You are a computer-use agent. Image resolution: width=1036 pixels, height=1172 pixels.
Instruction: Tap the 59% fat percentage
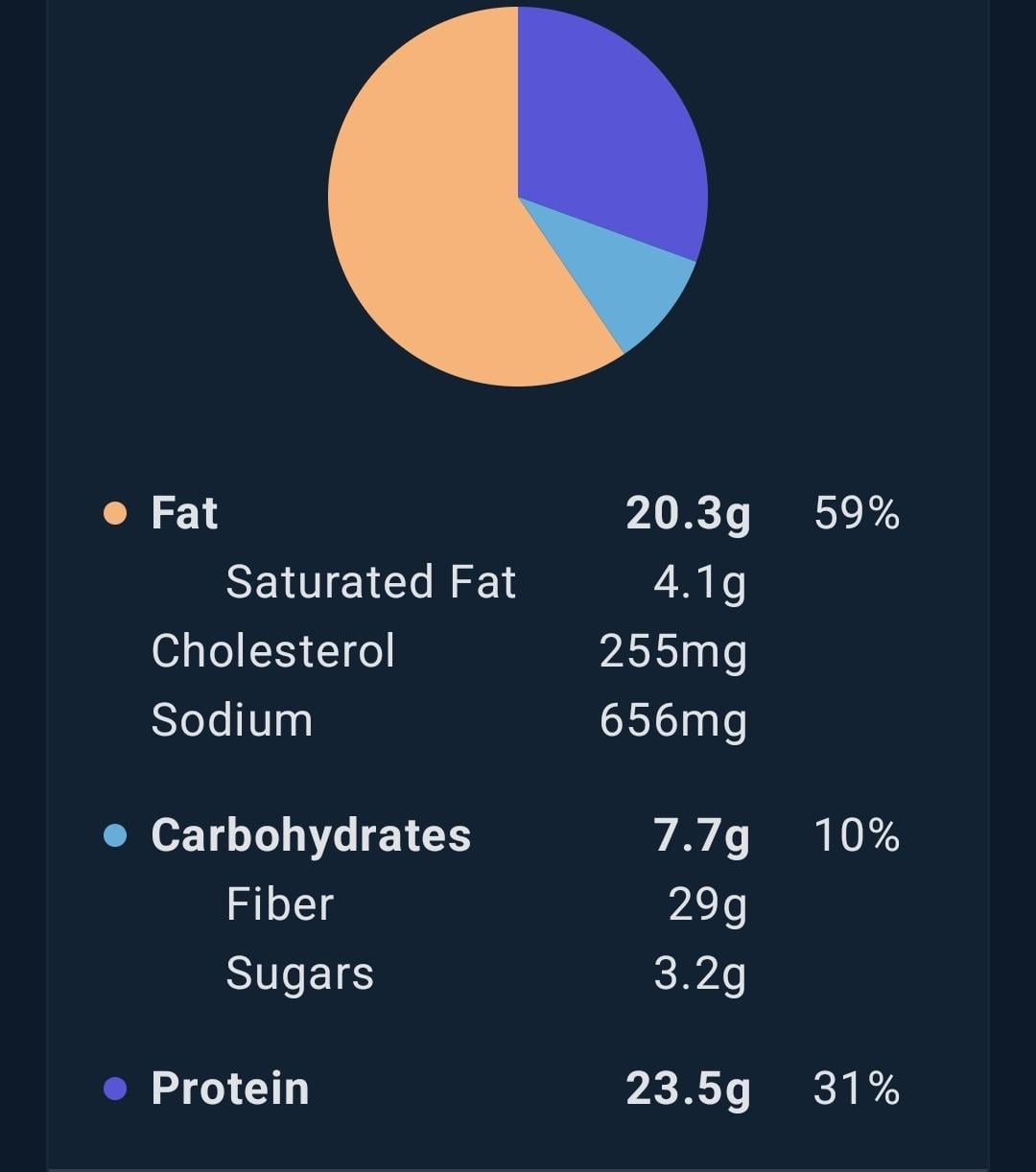tap(857, 513)
